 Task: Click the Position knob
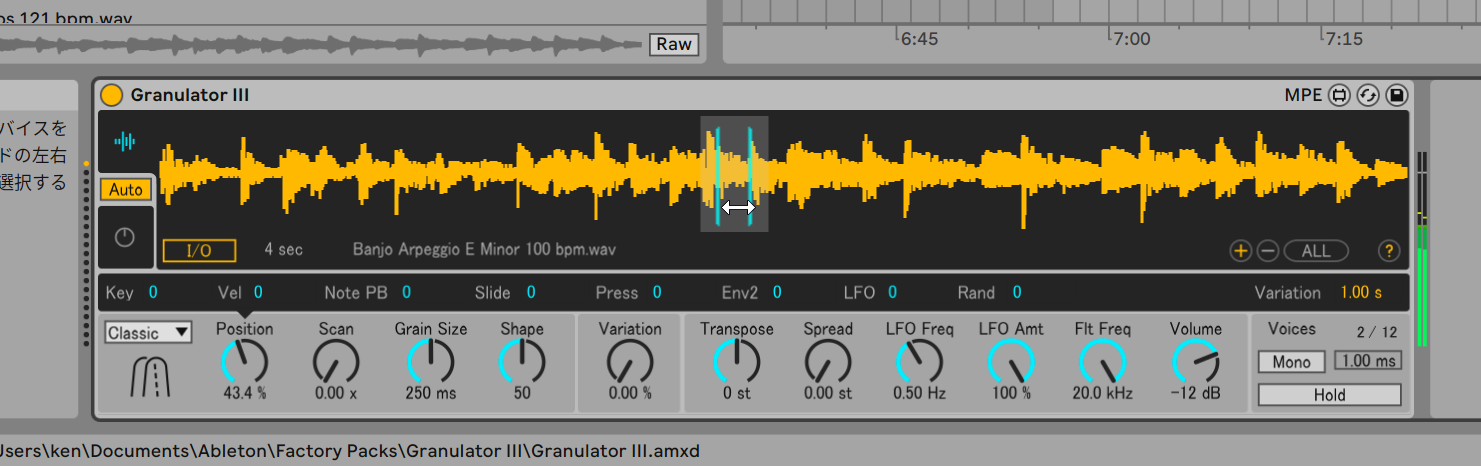[244, 361]
